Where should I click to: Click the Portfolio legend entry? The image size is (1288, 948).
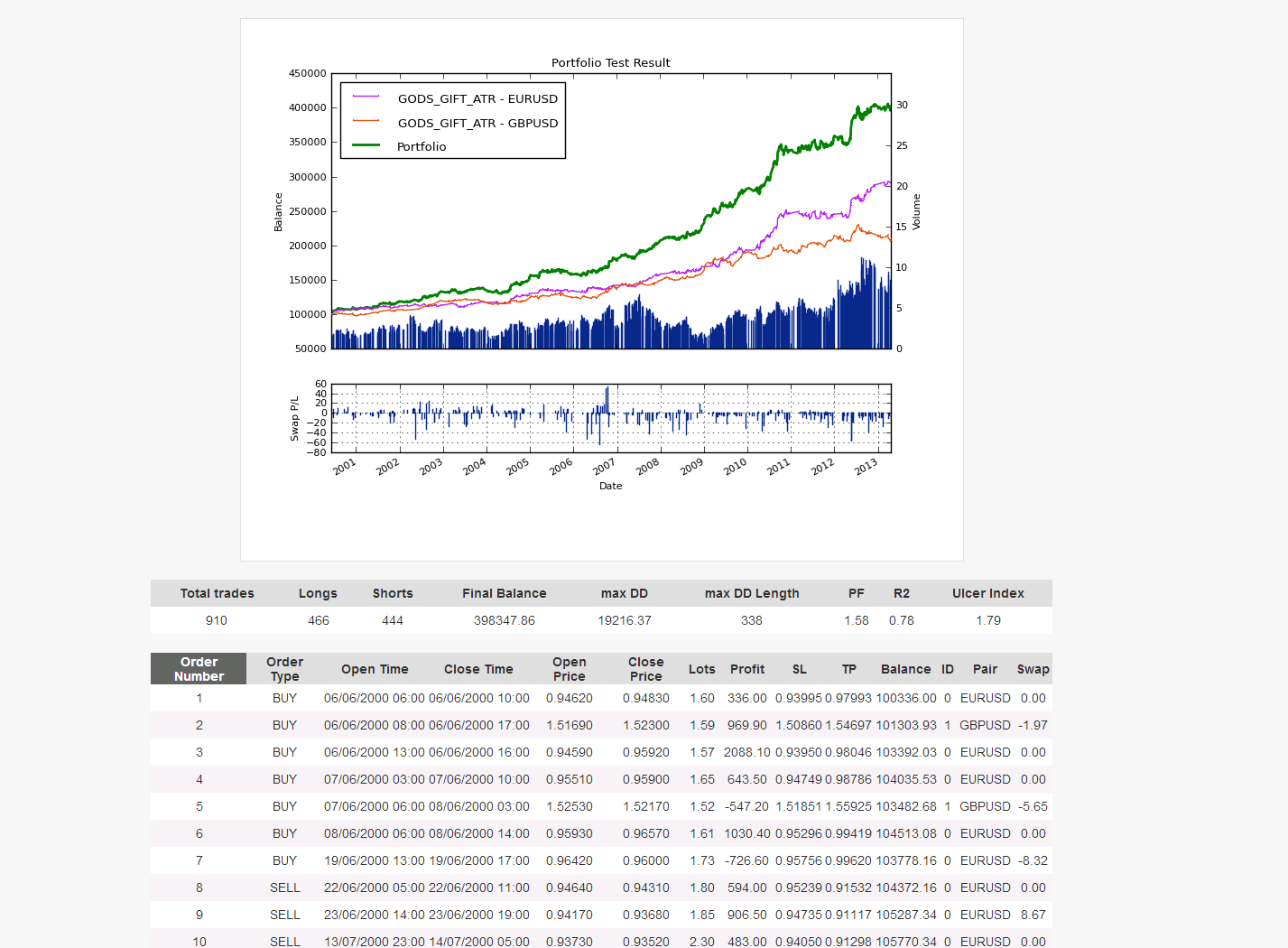tap(422, 146)
